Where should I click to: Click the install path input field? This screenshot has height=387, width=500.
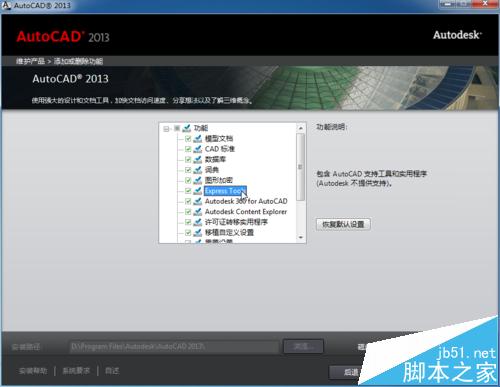[x=174, y=347]
